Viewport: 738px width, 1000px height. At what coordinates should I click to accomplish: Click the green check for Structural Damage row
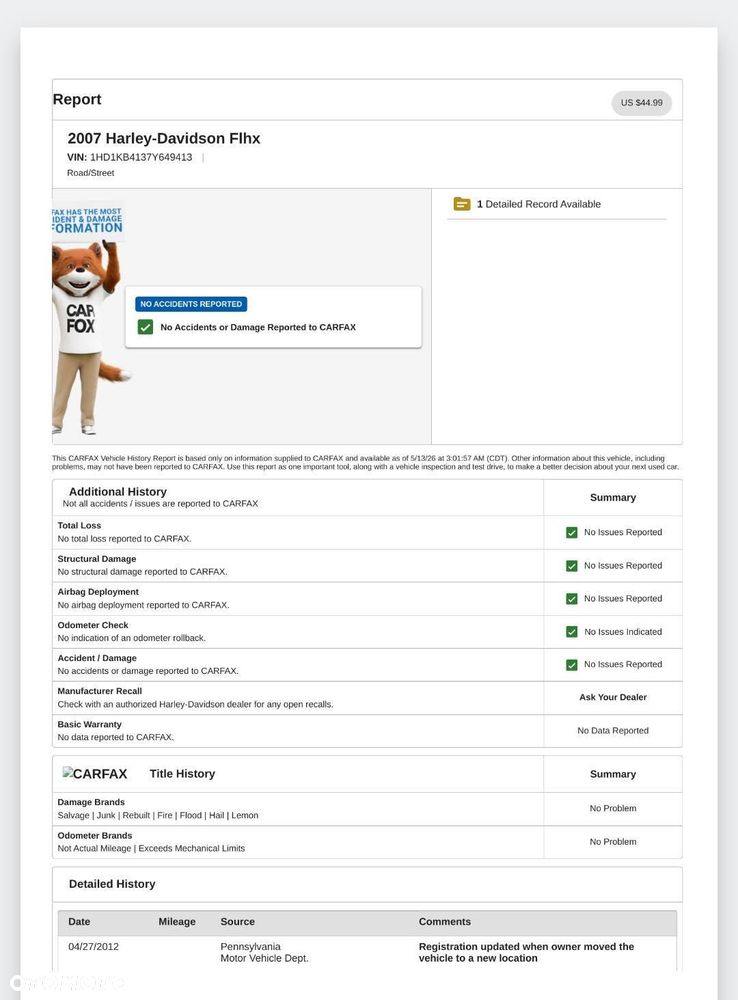pyautogui.click(x=572, y=566)
